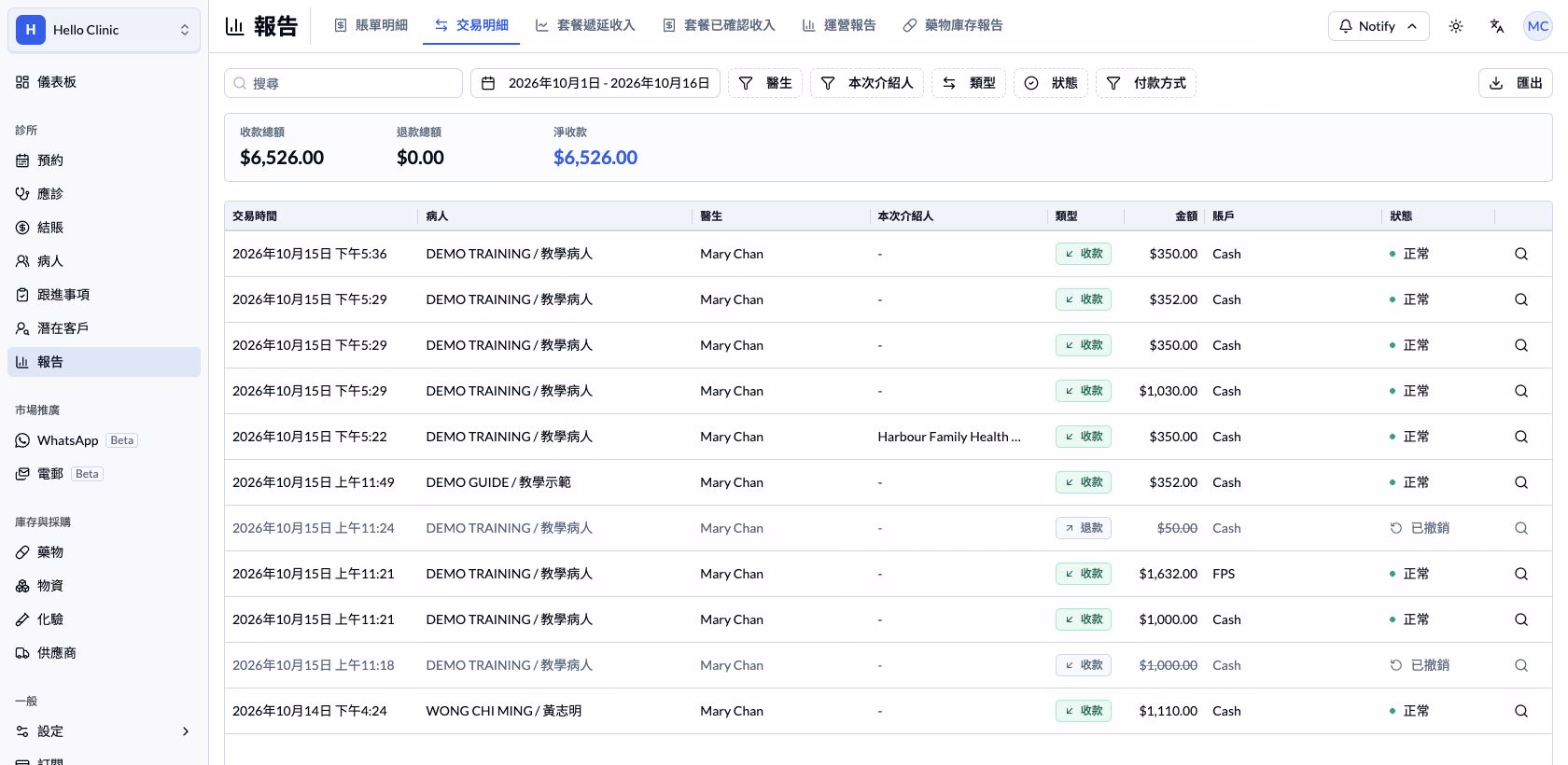Image resolution: width=1568 pixels, height=765 pixels.
Task: Switch to the 套餐遞延收入 tab
Action: 585,25
